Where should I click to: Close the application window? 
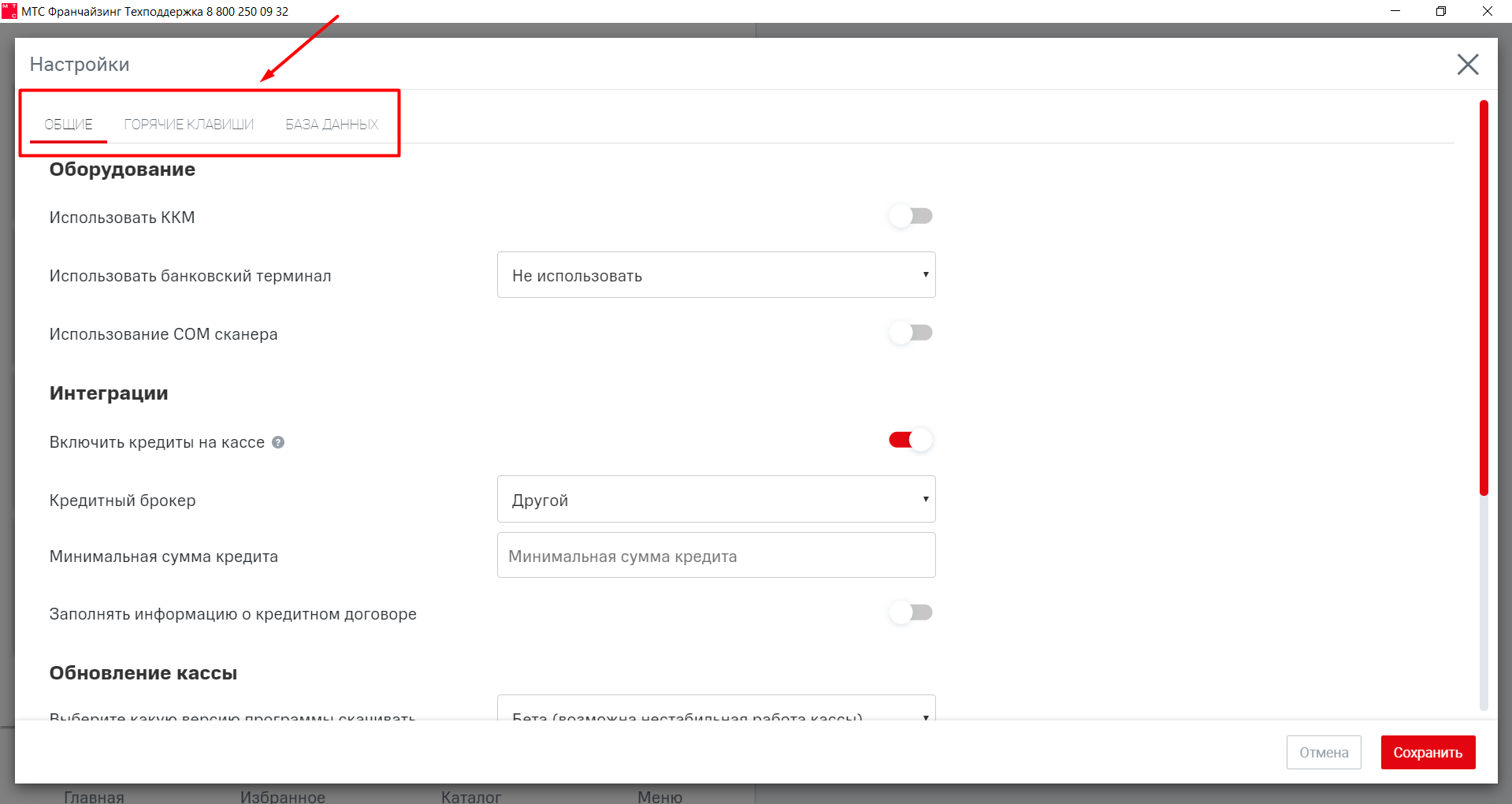pyautogui.click(x=1488, y=11)
